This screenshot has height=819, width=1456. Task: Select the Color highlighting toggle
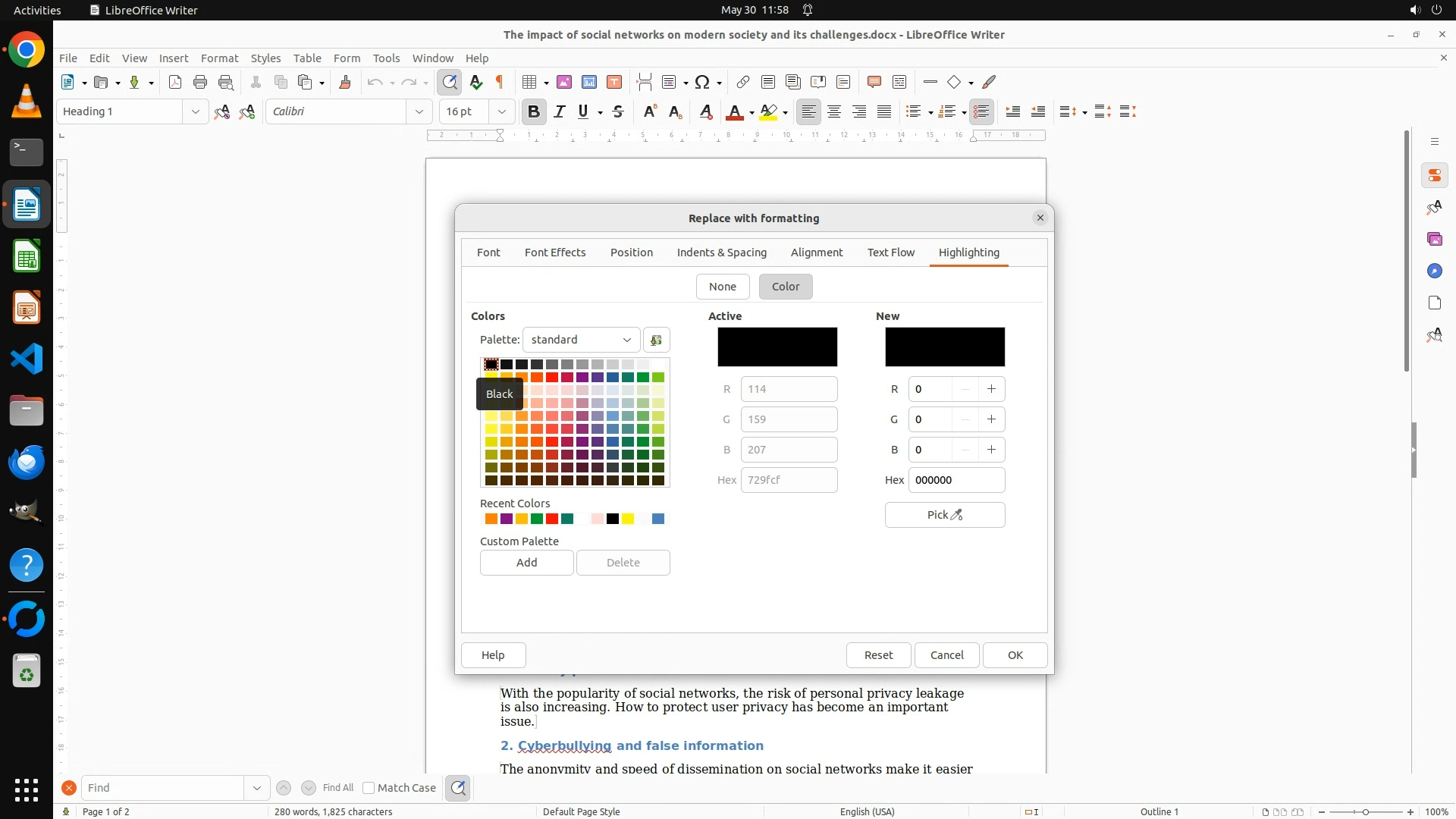click(x=786, y=287)
